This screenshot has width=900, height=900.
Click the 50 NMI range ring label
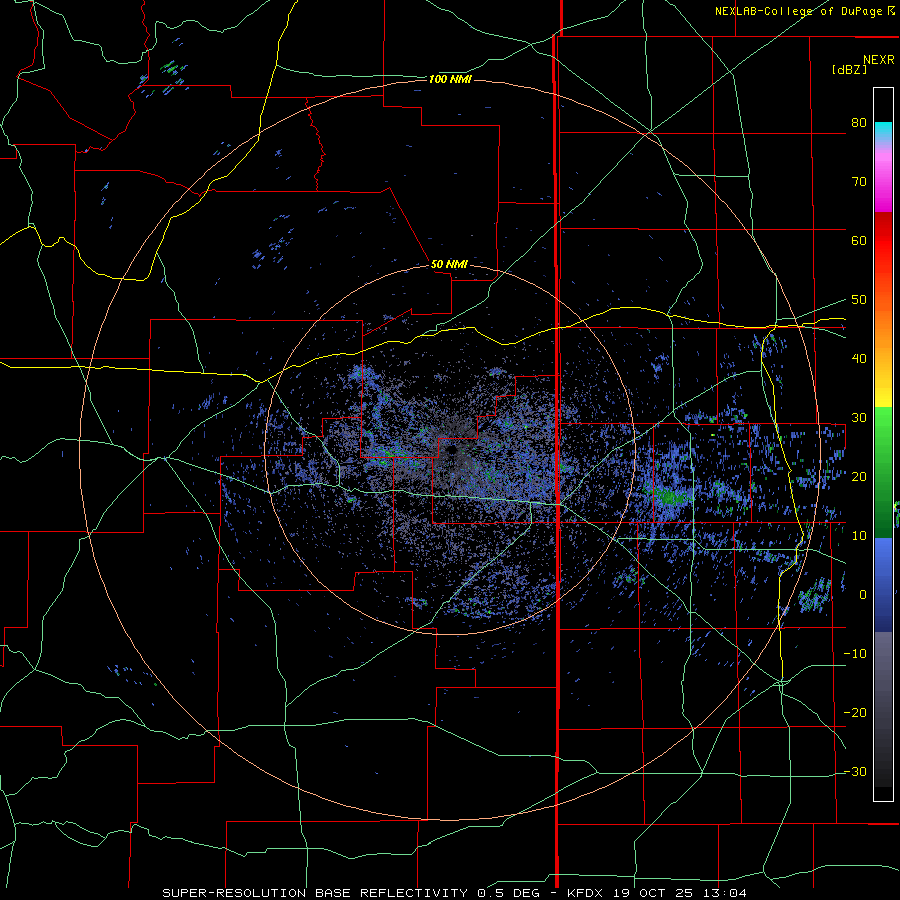(449, 264)
